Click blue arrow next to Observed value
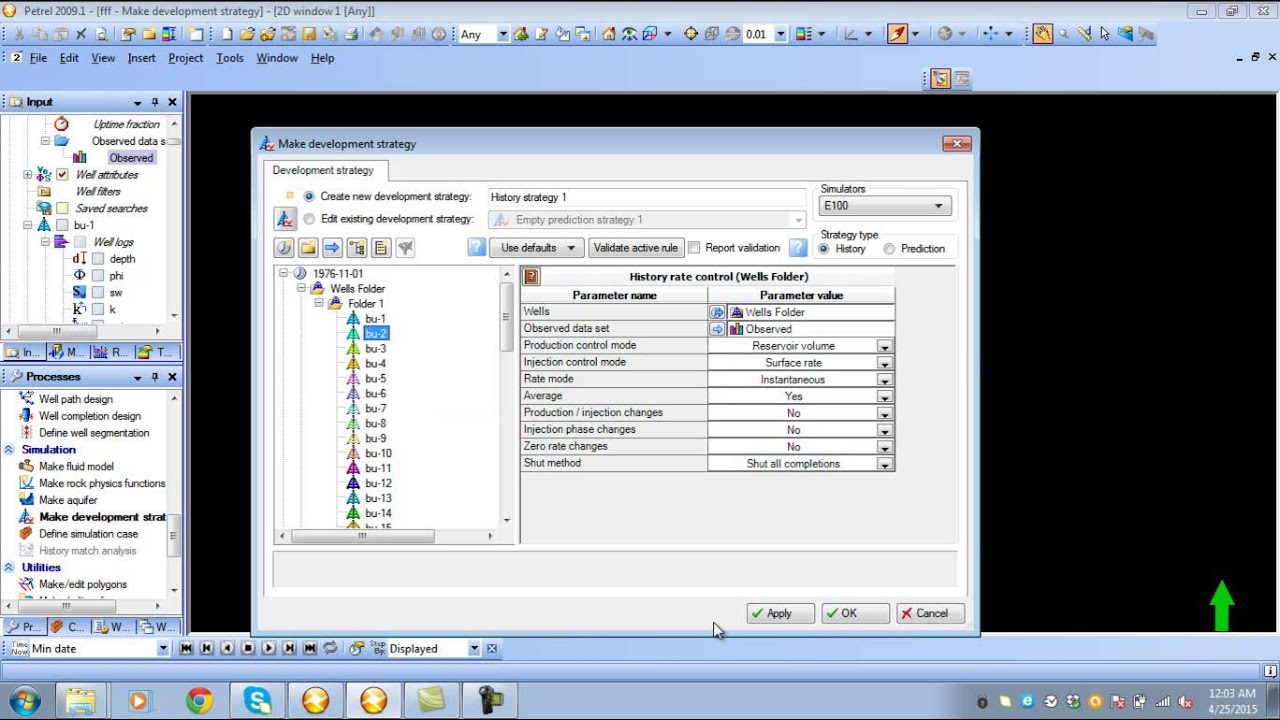Screen dimensions: 1280x720 click(717, 329)
